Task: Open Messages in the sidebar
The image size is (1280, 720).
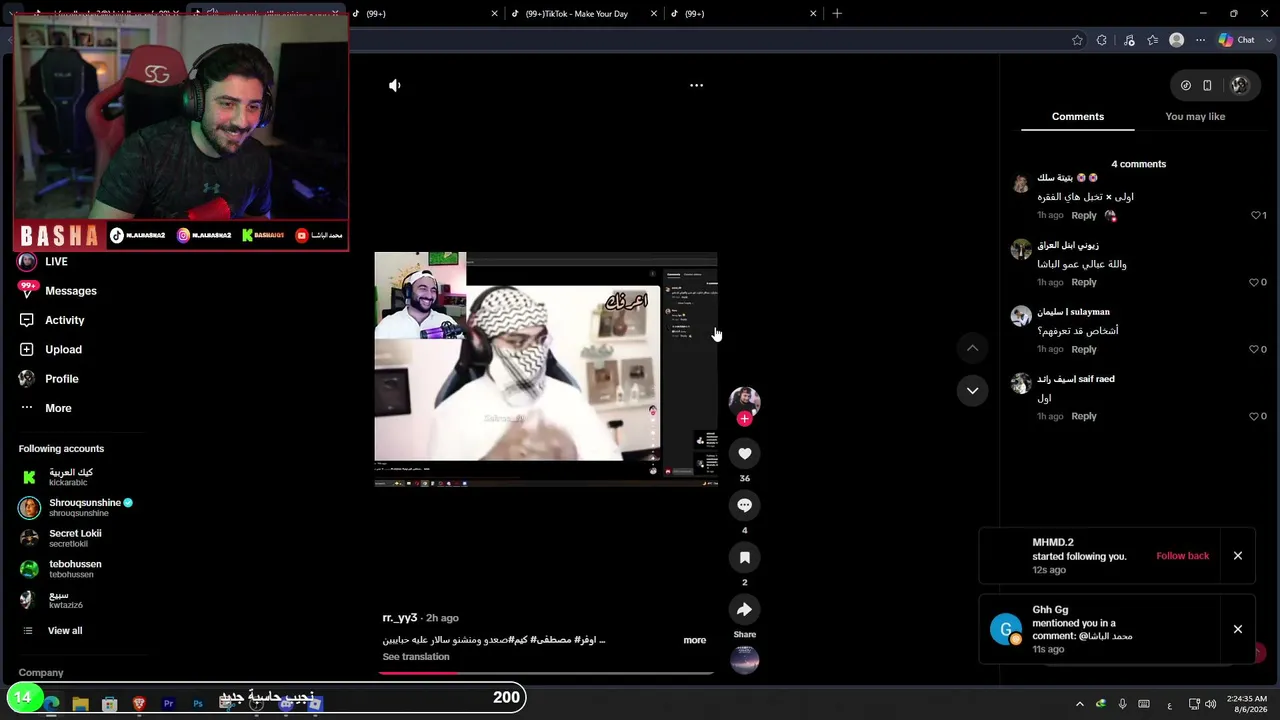Action: [57, 291]
